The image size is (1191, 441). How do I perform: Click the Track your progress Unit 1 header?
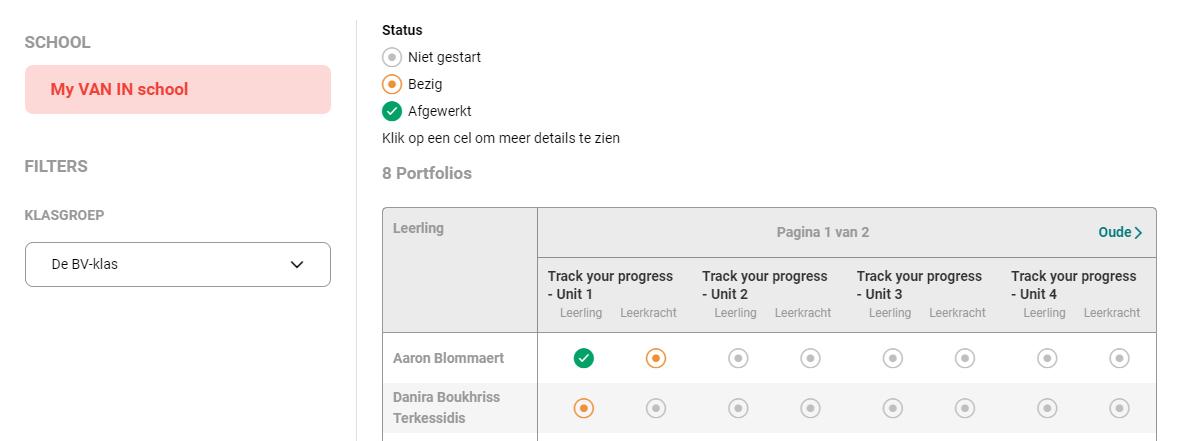coord(610,285)
